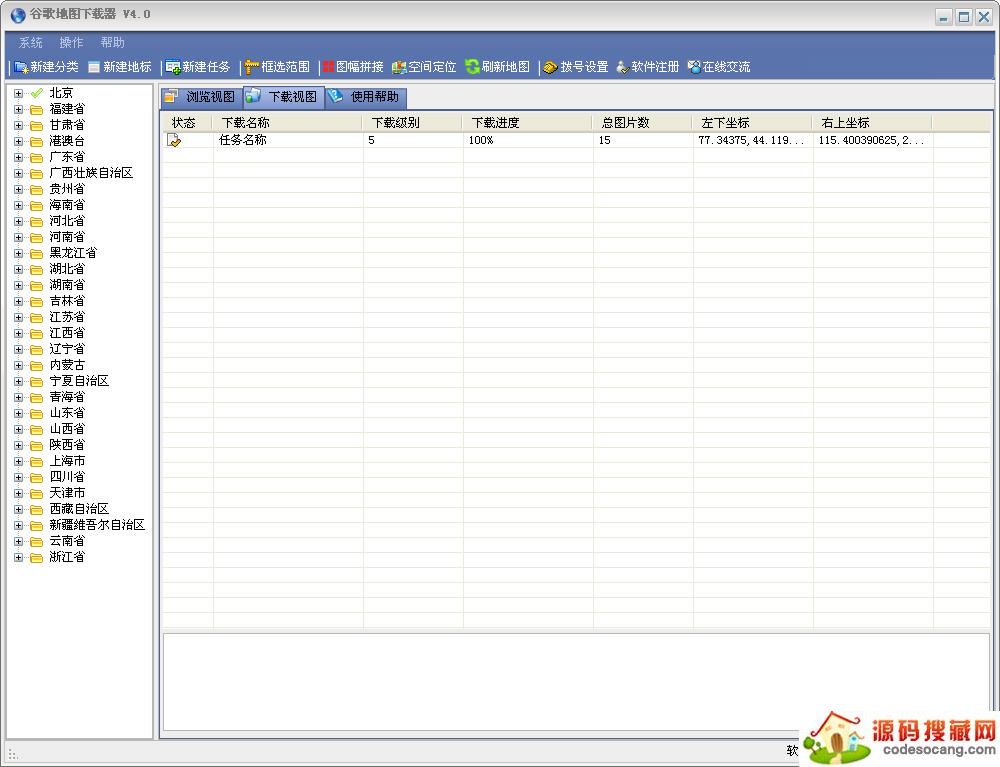This screenshot has height=767, width=1000.
Task: Expand the 四川省 tree node
Action: tap(18, 478)
